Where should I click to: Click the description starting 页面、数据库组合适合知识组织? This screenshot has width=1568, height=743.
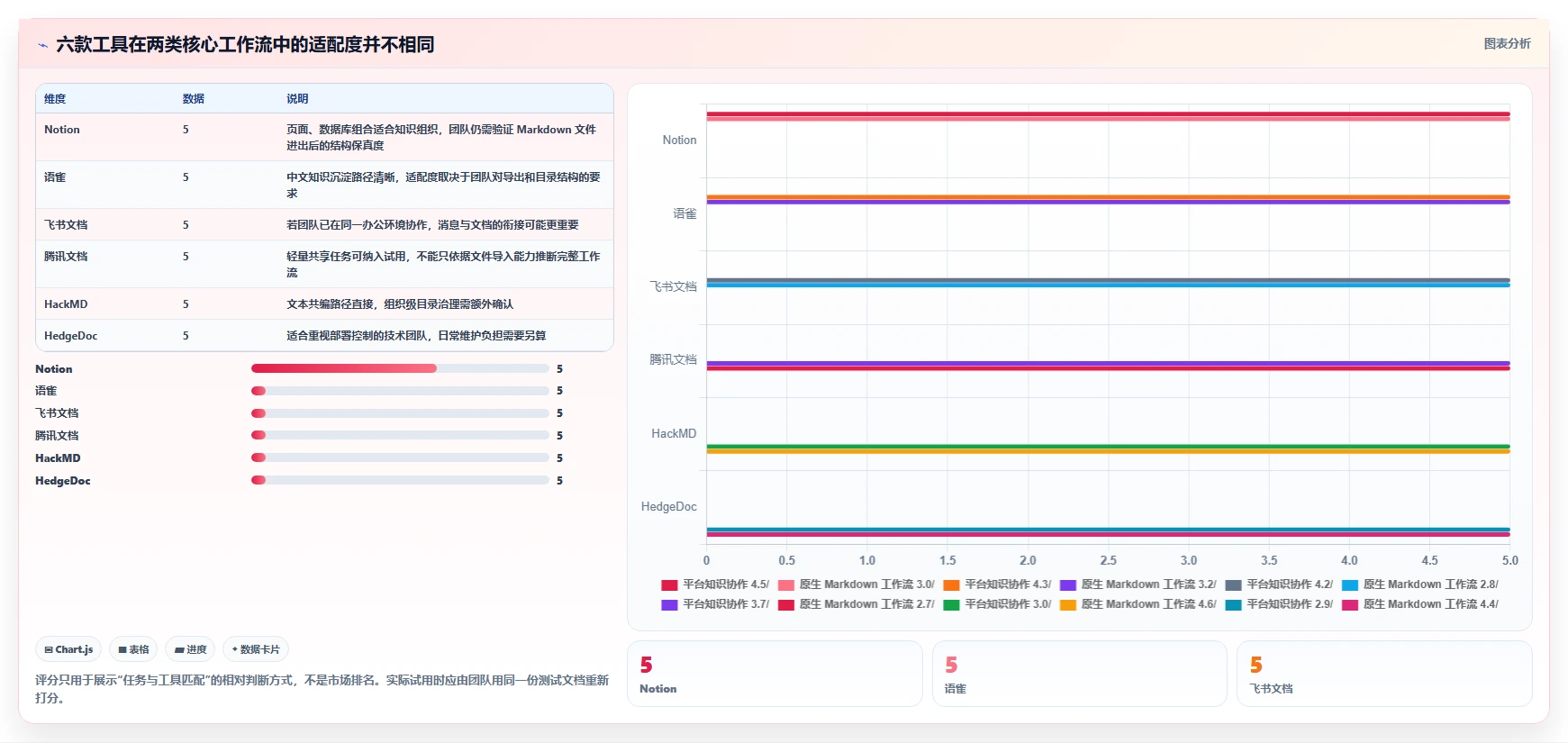coord(441,138)
